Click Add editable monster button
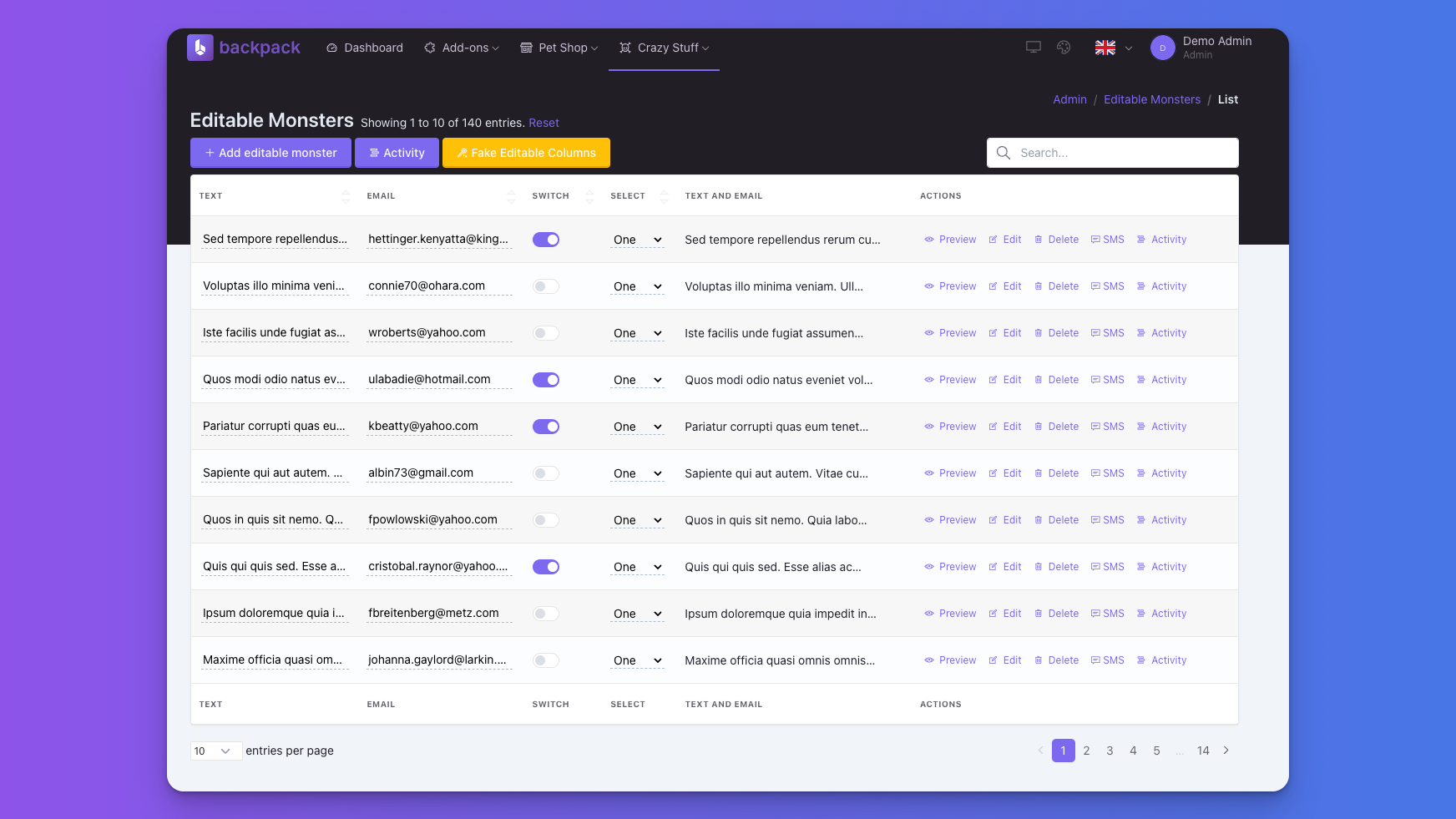 (270, 153)
